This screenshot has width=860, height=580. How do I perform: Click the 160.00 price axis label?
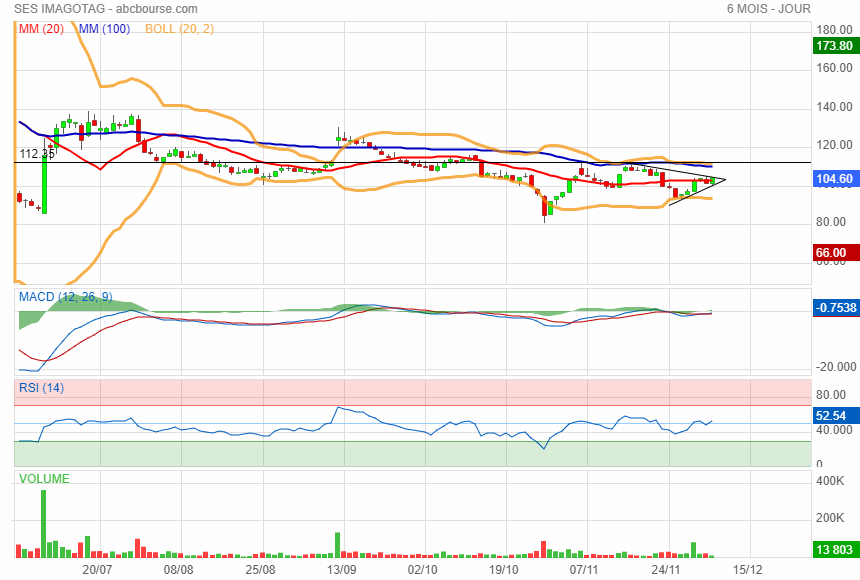click(834, 68)
